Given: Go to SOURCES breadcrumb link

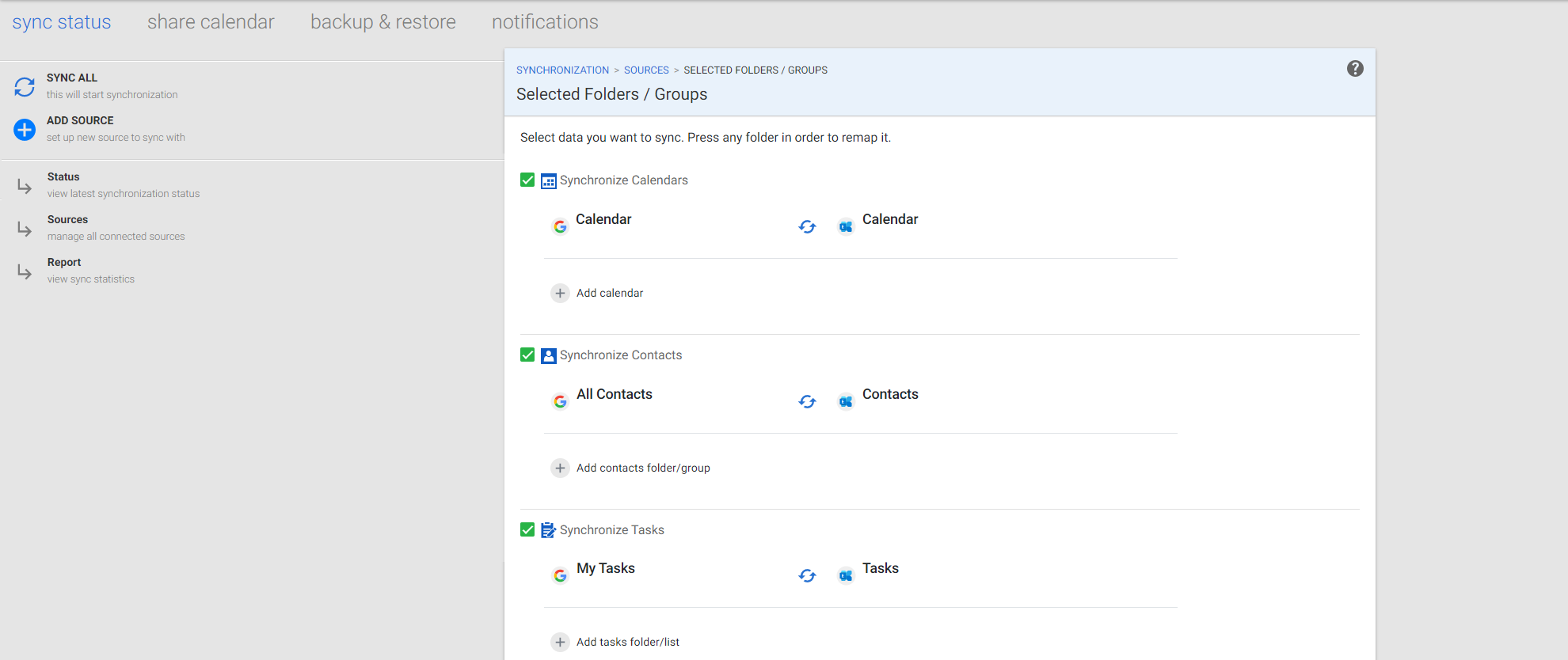Looking at the screenshot, I should coord(646,70).
